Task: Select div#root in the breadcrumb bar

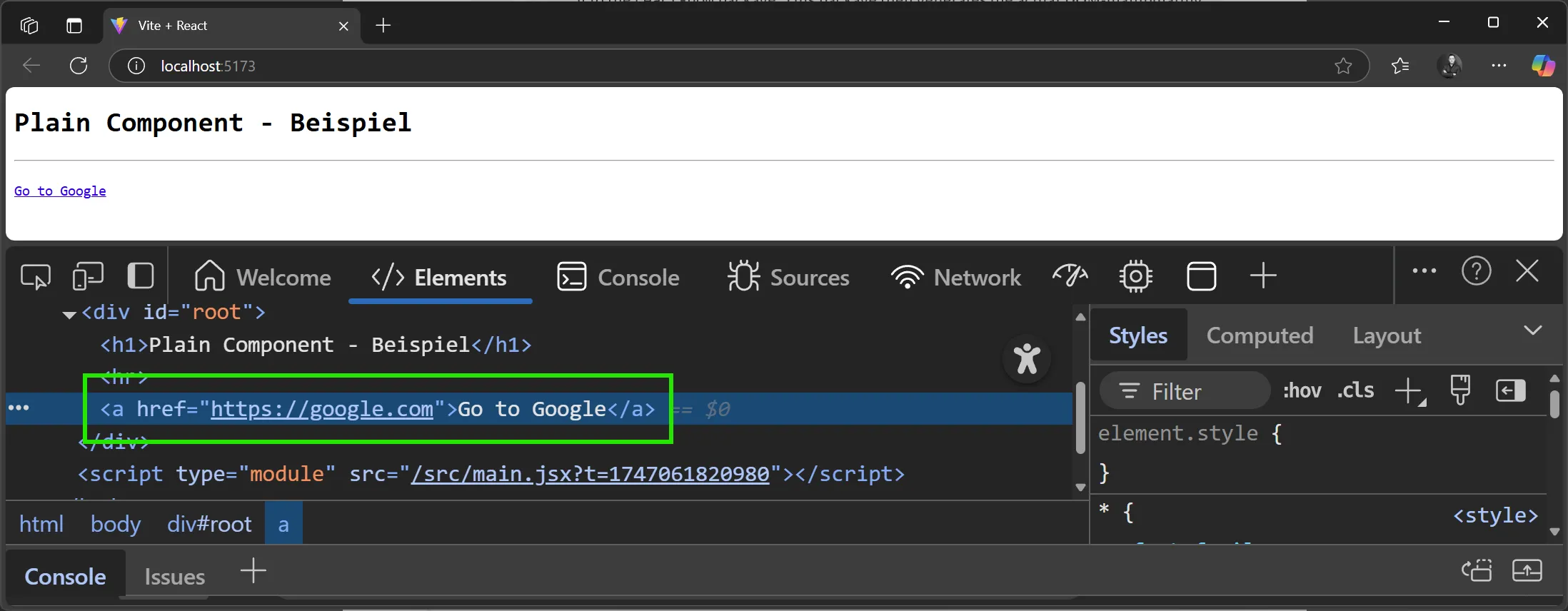Action: [x=209, y=524]
